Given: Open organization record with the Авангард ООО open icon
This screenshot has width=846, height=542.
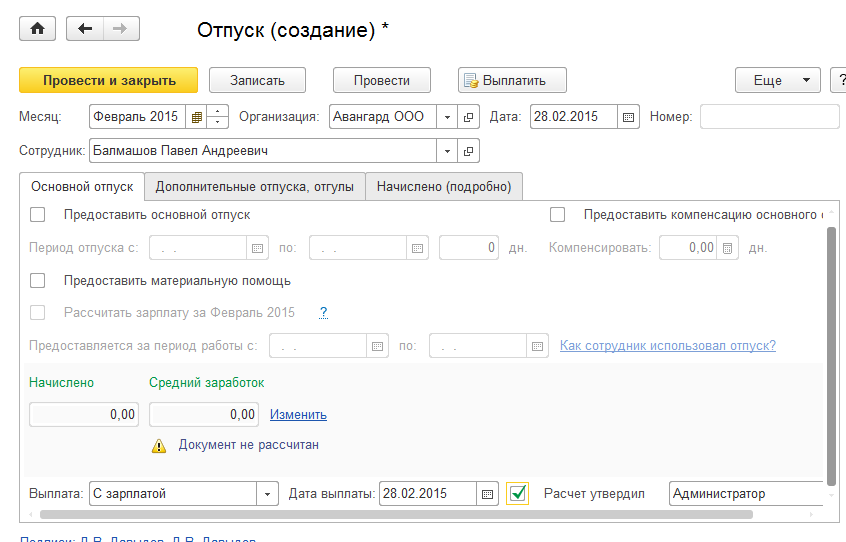Looking at the screenshot, I should click(x=469, y=117).
